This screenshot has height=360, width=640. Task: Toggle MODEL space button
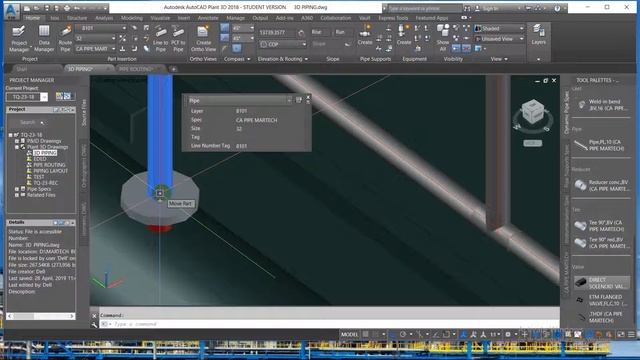[x=349, y=334]
